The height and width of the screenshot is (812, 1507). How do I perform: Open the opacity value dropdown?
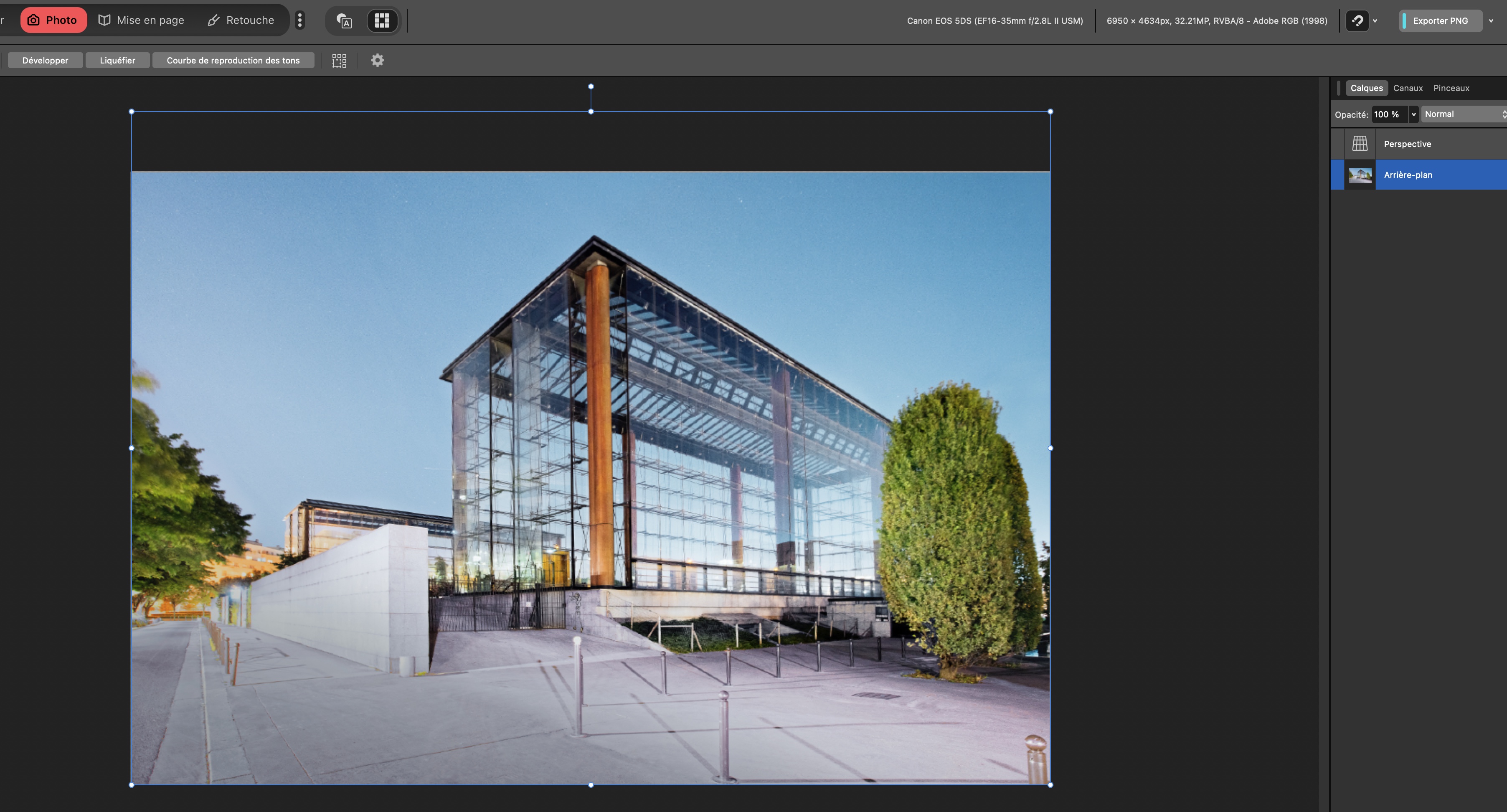coord(1413,115)
